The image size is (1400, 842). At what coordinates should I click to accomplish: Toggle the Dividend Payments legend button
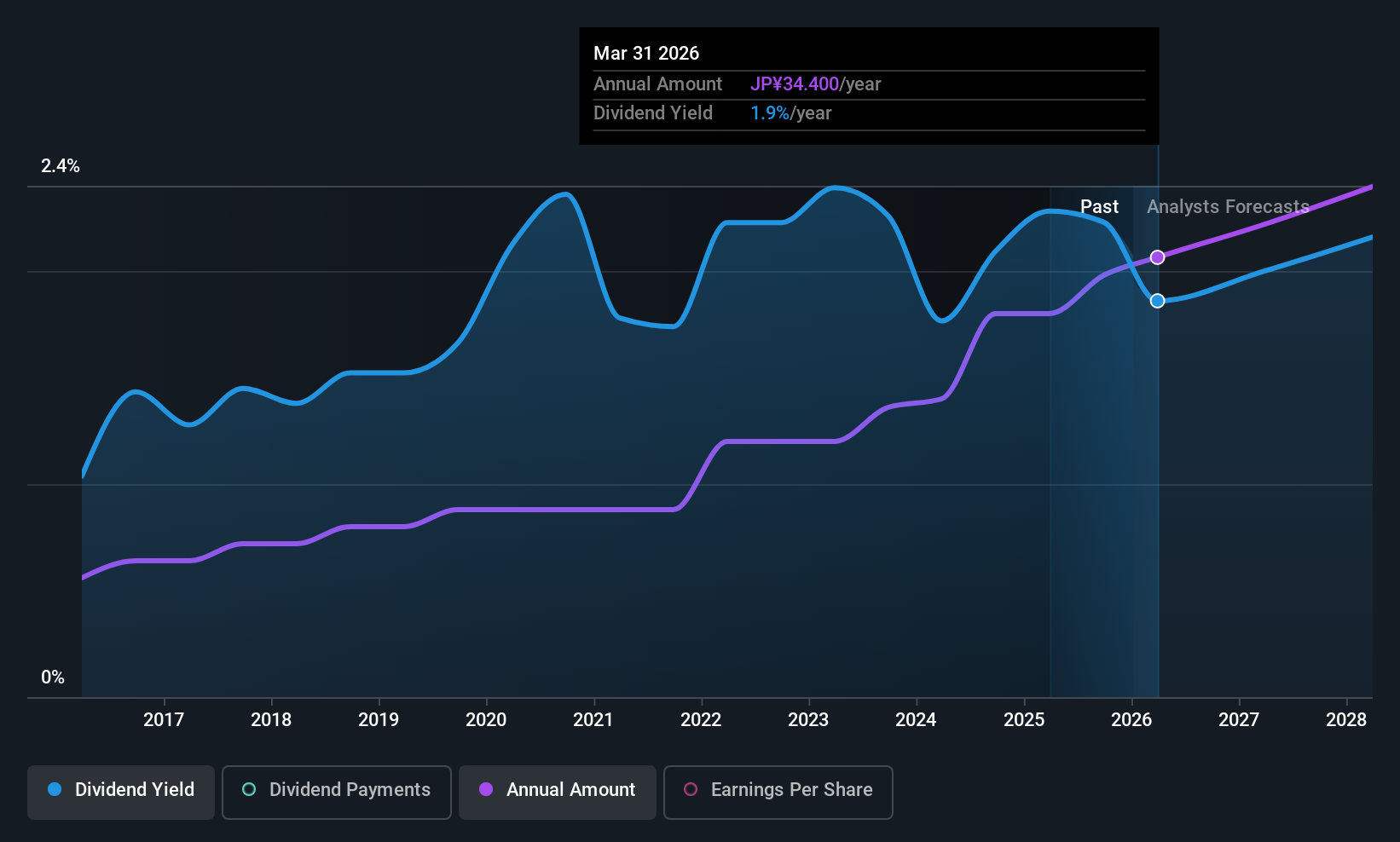[337, 792]
